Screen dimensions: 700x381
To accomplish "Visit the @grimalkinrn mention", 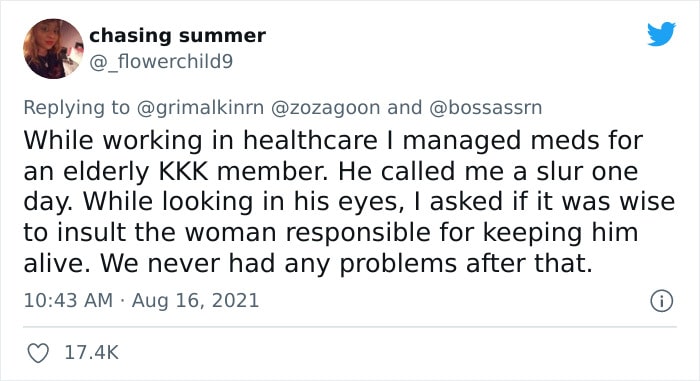I will pyautogui.click(x=200, y=108).
